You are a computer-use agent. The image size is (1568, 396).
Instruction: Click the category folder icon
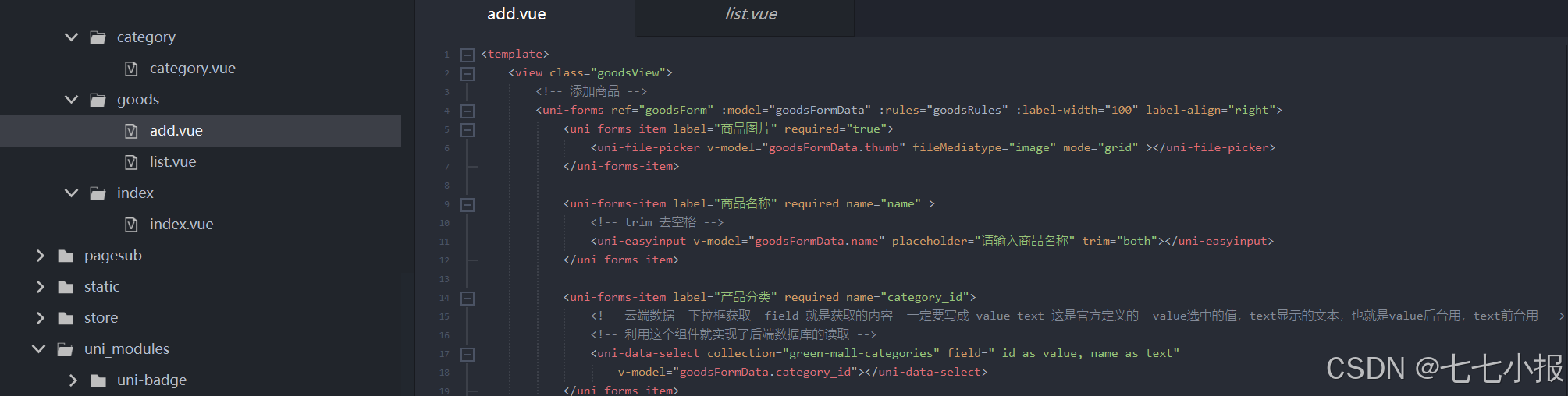(x=98, y=37)
